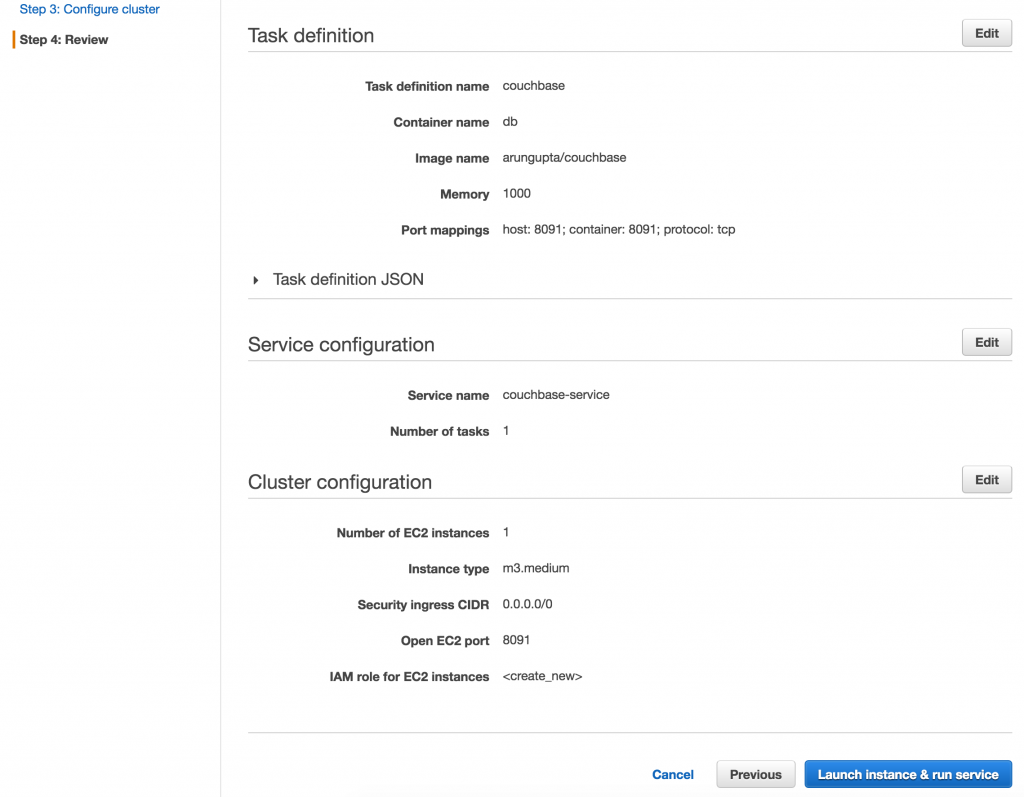The width and height of the screenshot is (1024, 797).
Task: Expand the Task definition JSON triangle
Action: (256, 280)
